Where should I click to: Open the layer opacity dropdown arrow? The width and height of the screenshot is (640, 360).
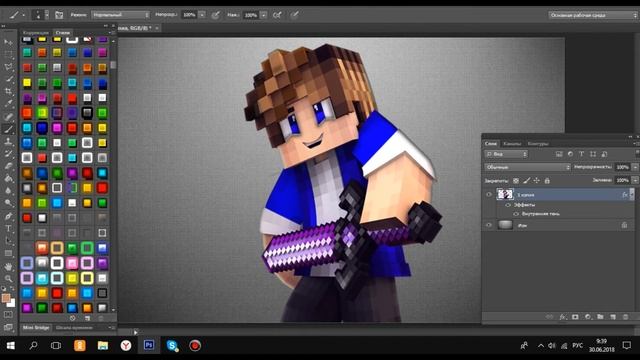click(635, 167)
